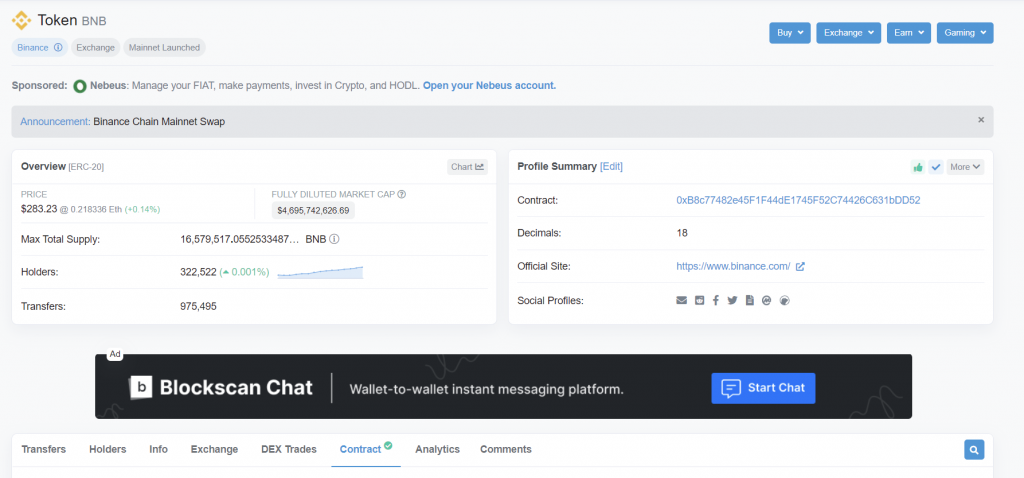Open the Reddit social profile icon

pyautogui.click(x=699, y=300)
